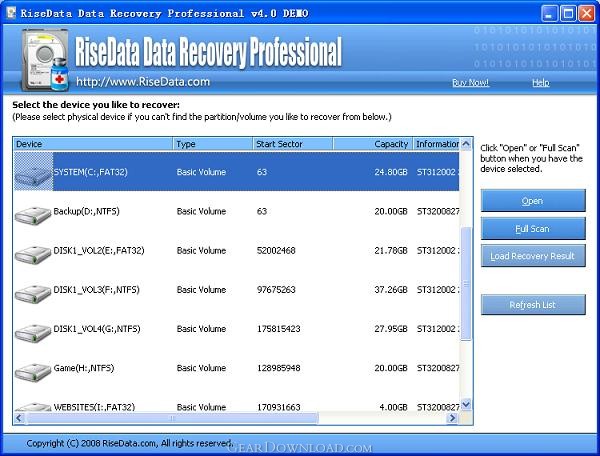This screenshot has height=456, width=600.
Task: Click the 20.00GB capacity in Game row
Action: click(391, 368)
